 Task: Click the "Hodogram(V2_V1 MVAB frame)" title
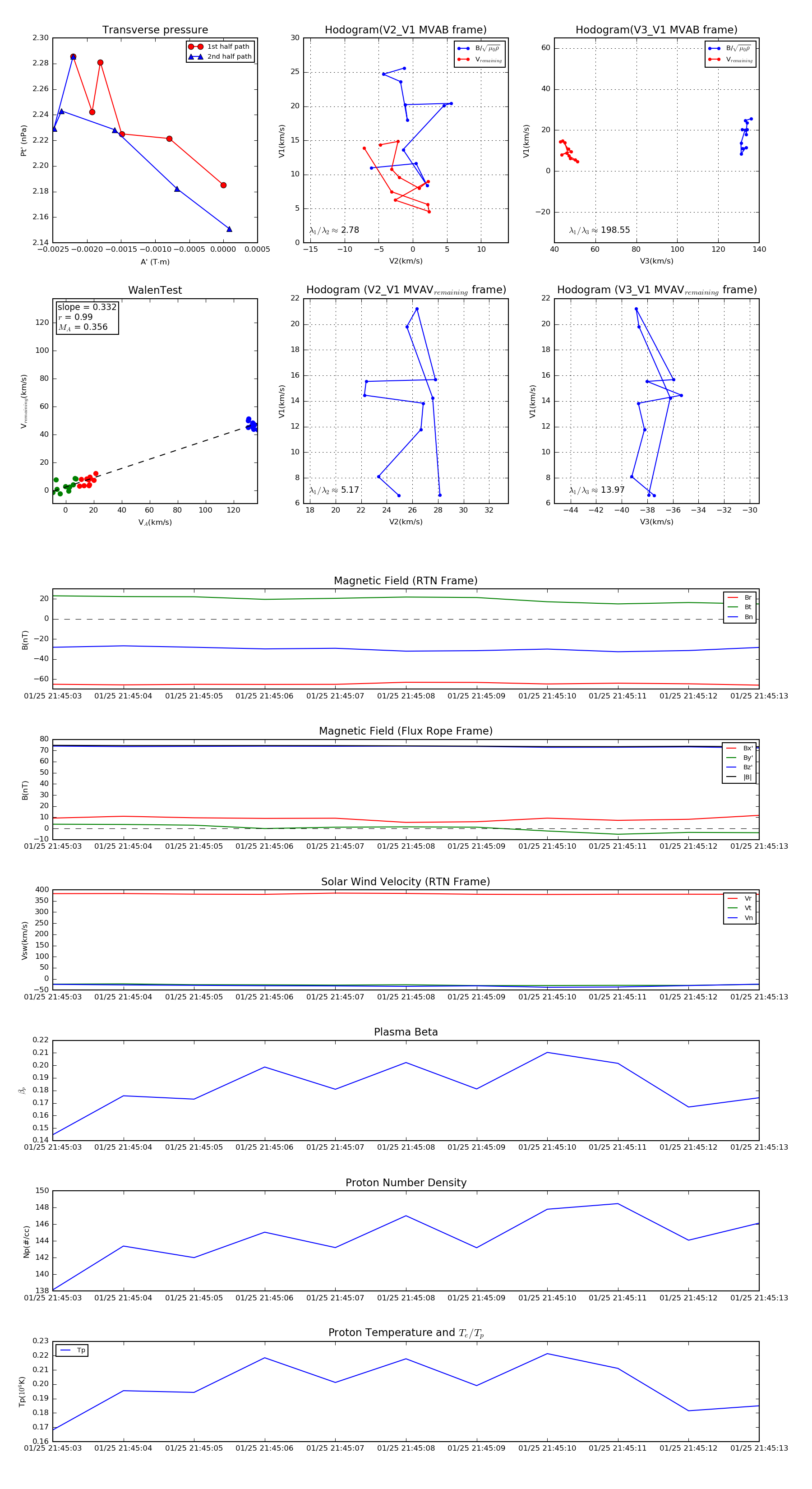click(x=406, y=30)
